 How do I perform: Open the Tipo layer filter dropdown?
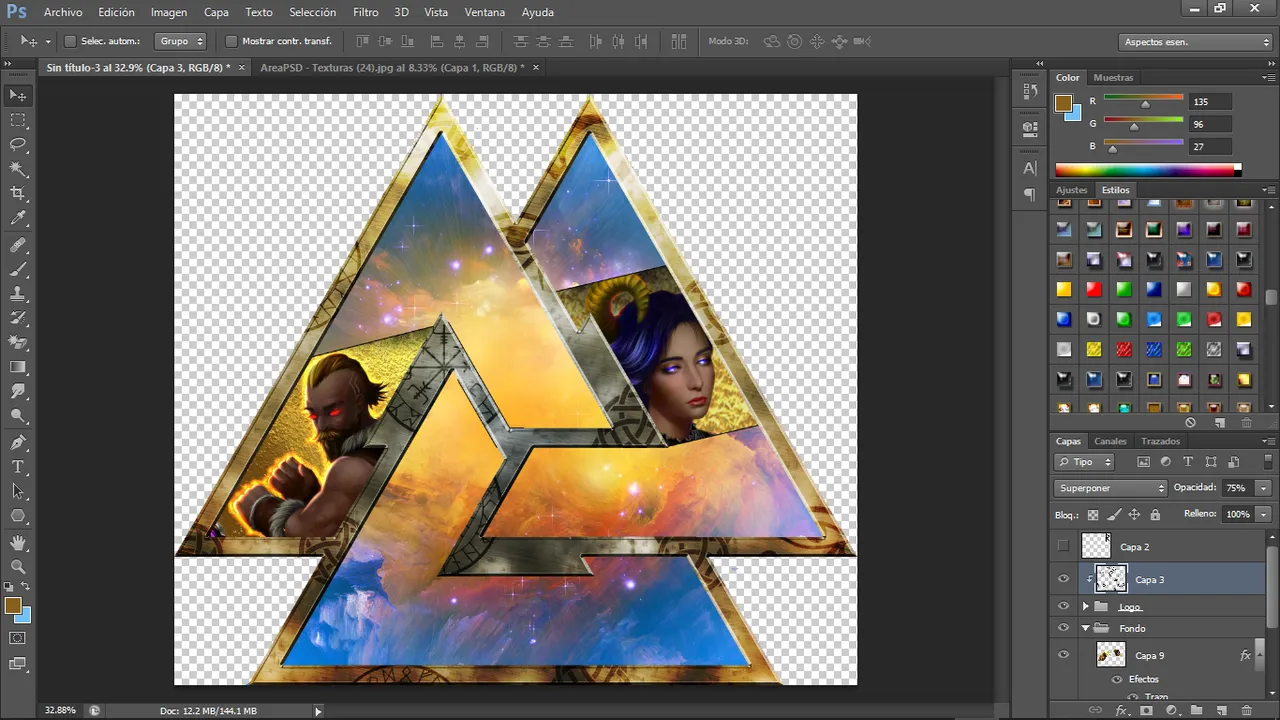pyautogui.click(x=1085, y=462)
